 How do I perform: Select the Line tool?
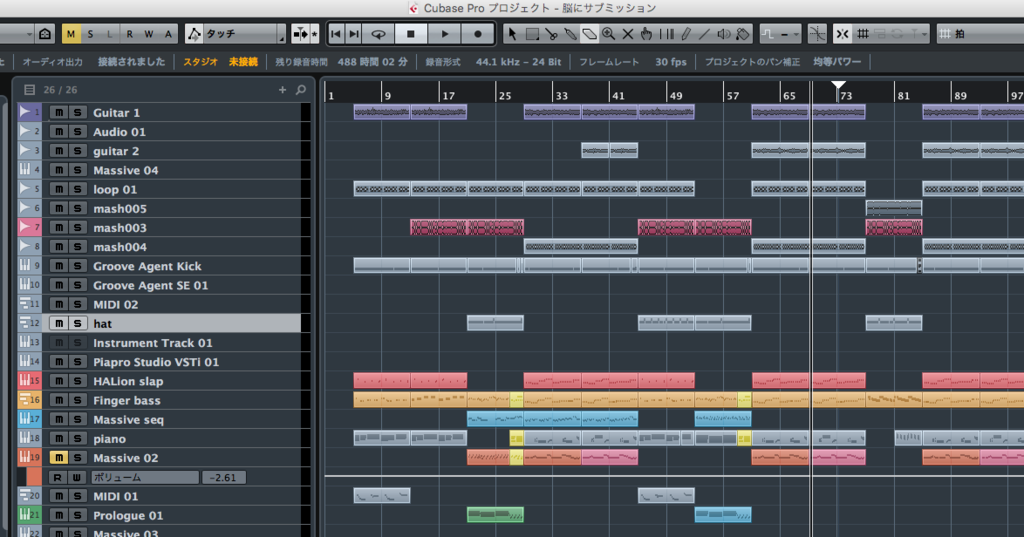coord(704,34)
